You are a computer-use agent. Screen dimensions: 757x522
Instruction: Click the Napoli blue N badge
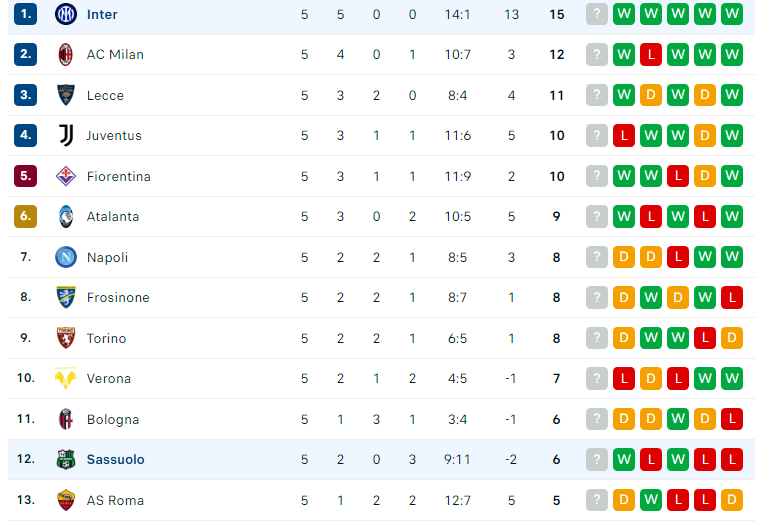pyautogui.click(x=66, y=257)
